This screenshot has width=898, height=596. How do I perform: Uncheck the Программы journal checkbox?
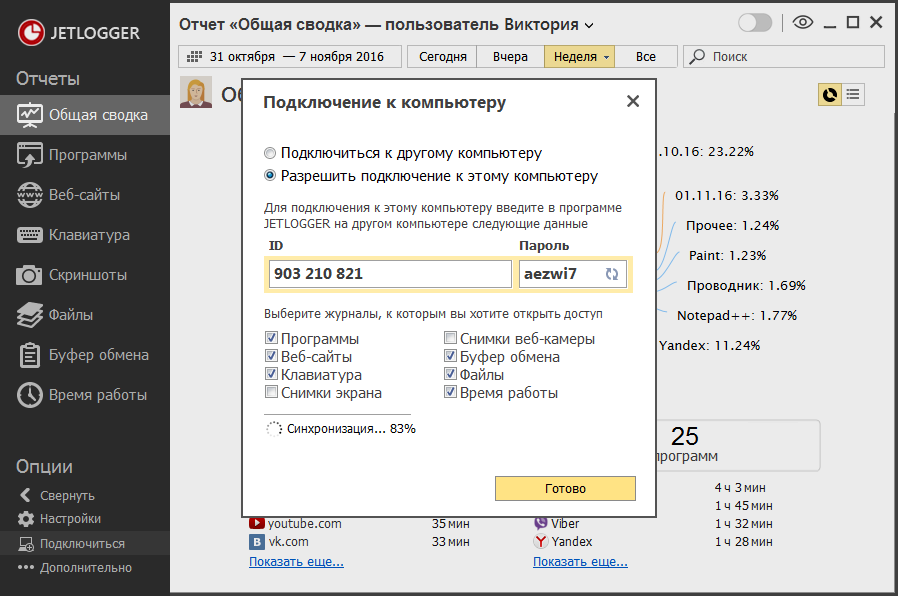point(271,338)
